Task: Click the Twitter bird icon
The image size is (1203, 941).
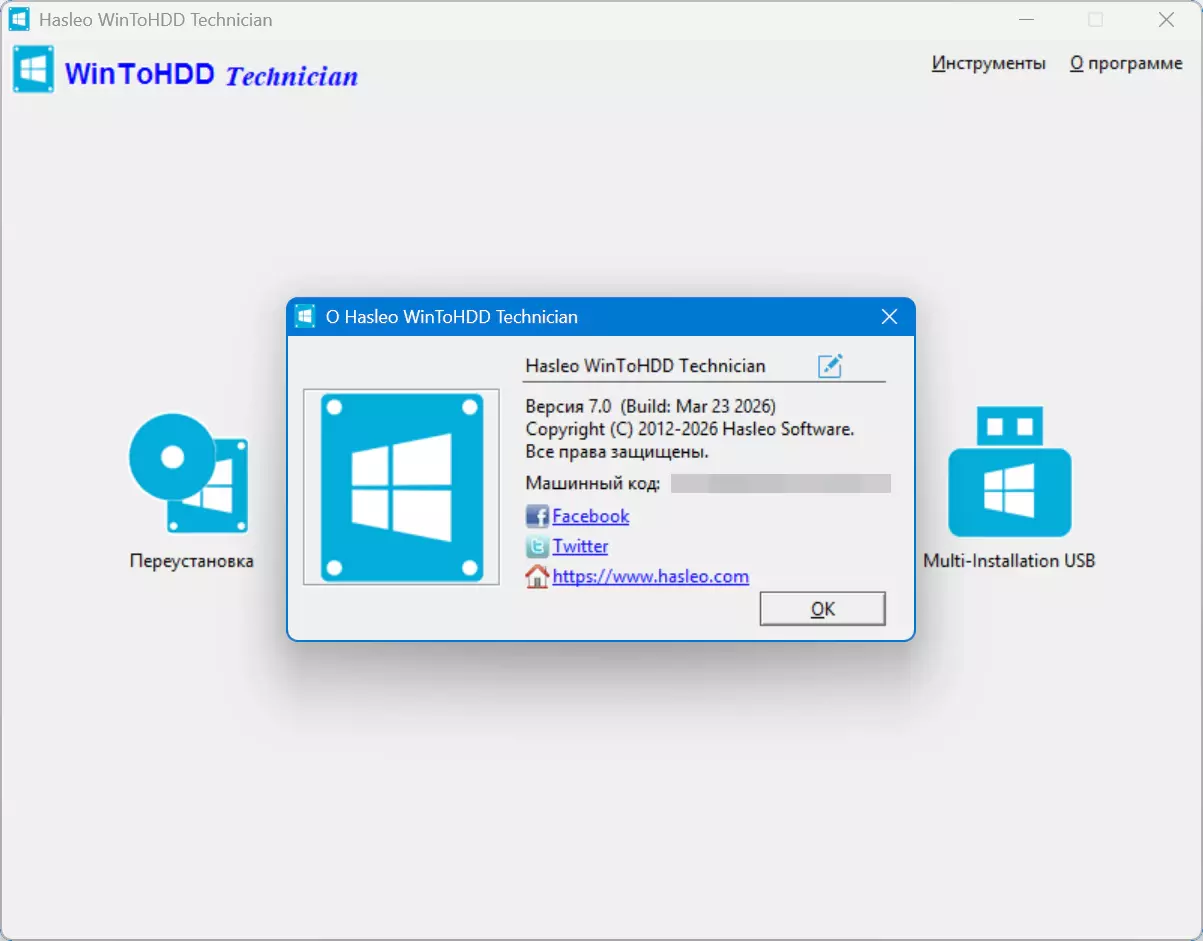Action: pyautogui.click(x=537, y=547)
